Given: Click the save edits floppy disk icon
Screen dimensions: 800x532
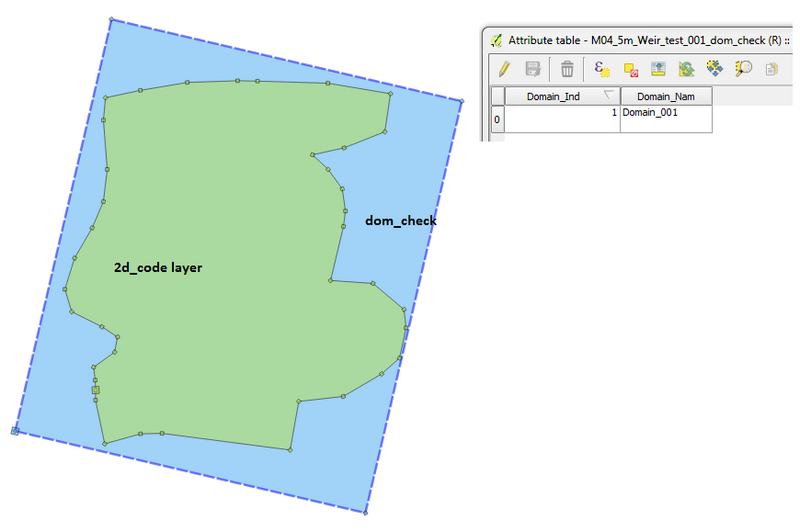Looking at the screenshot, I should (x=533, y=69).
